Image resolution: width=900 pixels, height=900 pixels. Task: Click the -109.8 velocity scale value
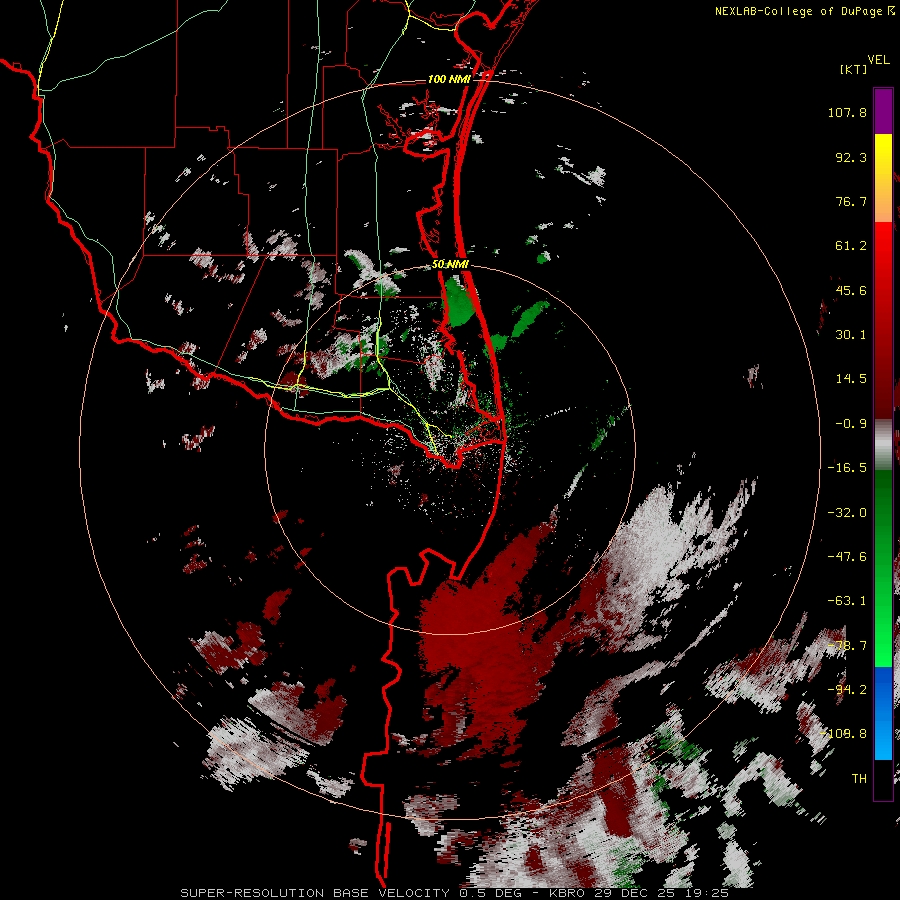[x=843, y=734]
